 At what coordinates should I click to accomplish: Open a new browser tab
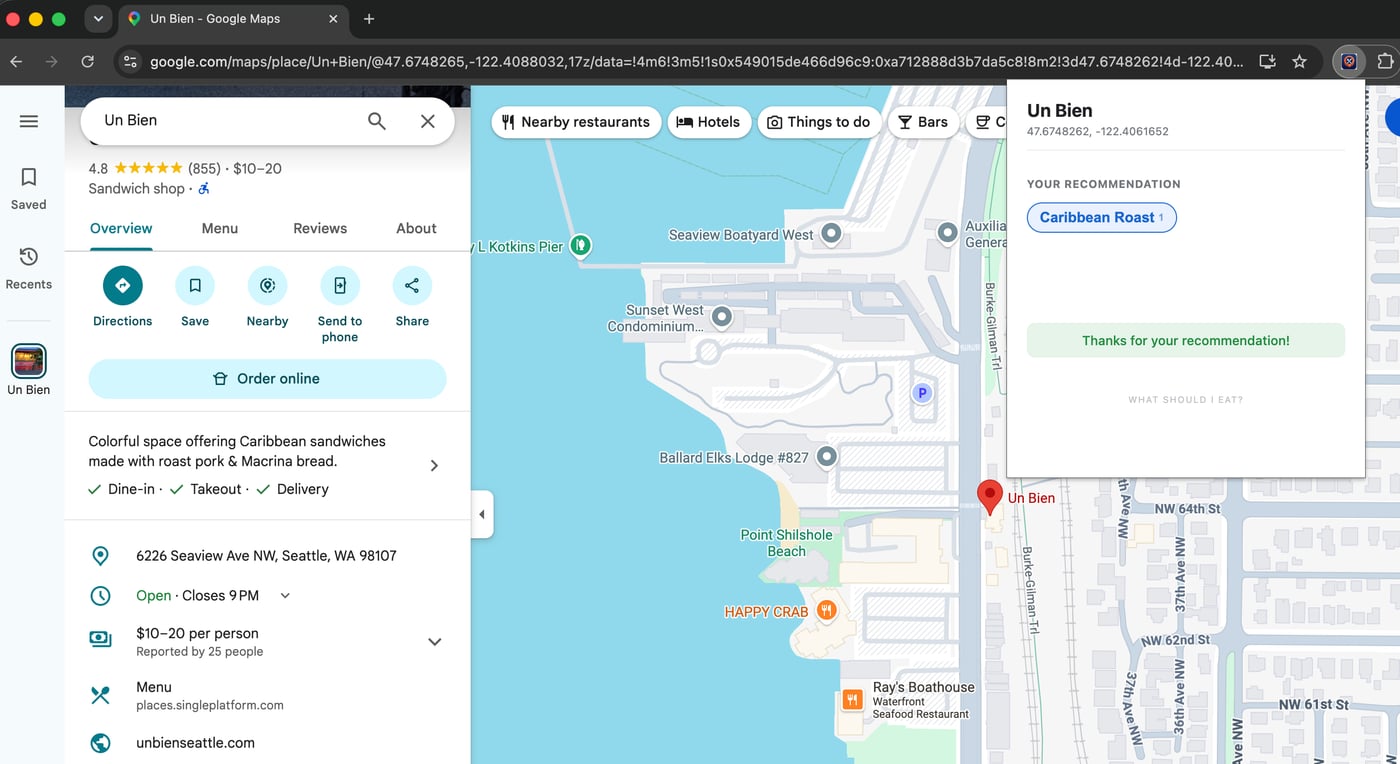[369, 19]
